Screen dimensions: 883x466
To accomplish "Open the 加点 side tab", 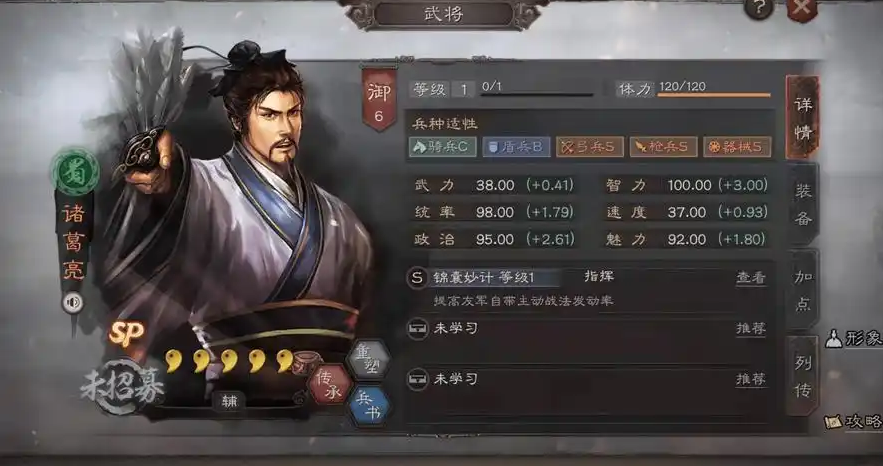I will point(803,290).
